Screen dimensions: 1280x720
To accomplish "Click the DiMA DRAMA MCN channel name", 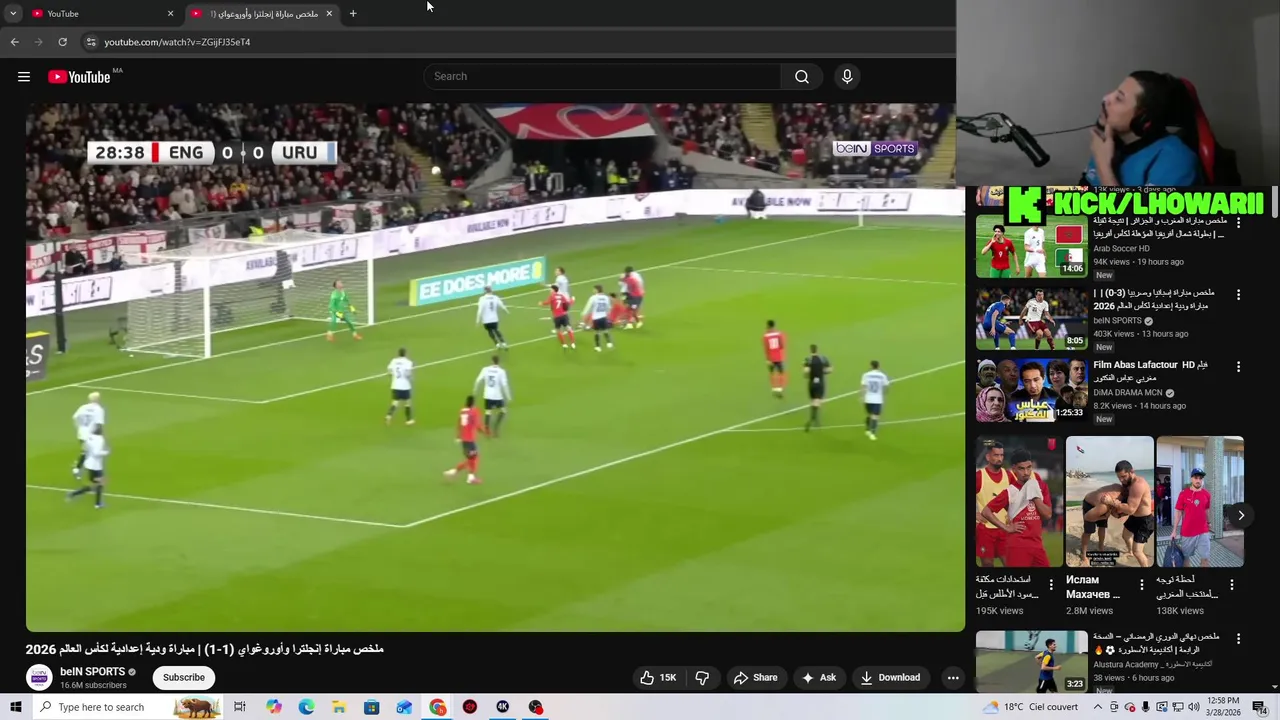I will 1127,393.
